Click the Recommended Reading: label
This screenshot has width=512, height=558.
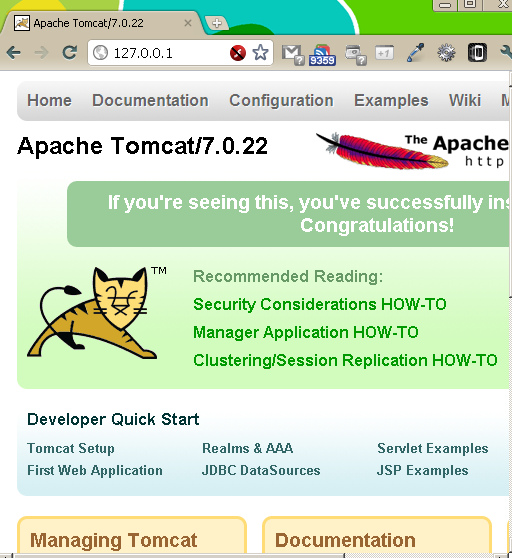(x=288, y=276)
